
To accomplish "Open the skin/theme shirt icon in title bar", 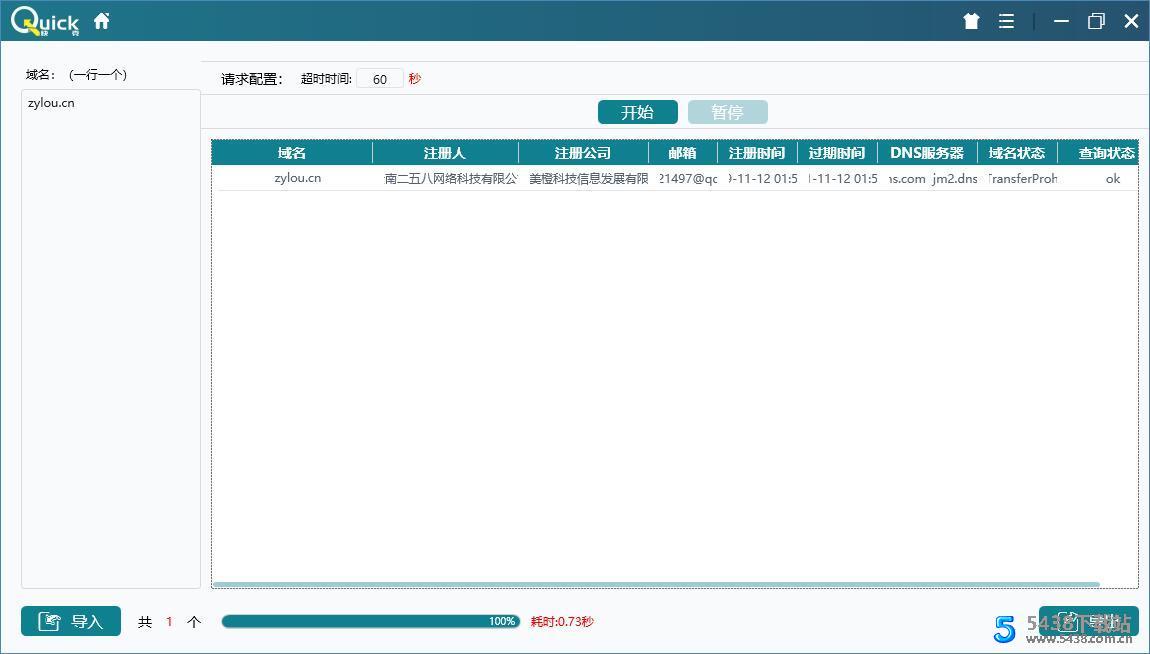I will [x=970, y=20].
